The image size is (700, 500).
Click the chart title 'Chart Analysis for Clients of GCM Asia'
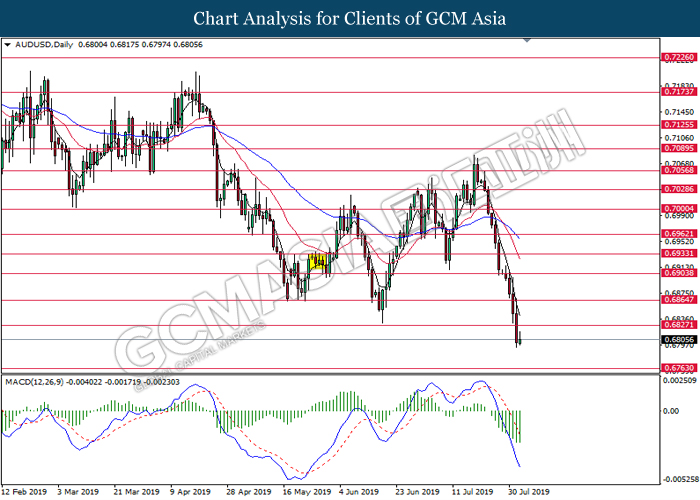349,18
